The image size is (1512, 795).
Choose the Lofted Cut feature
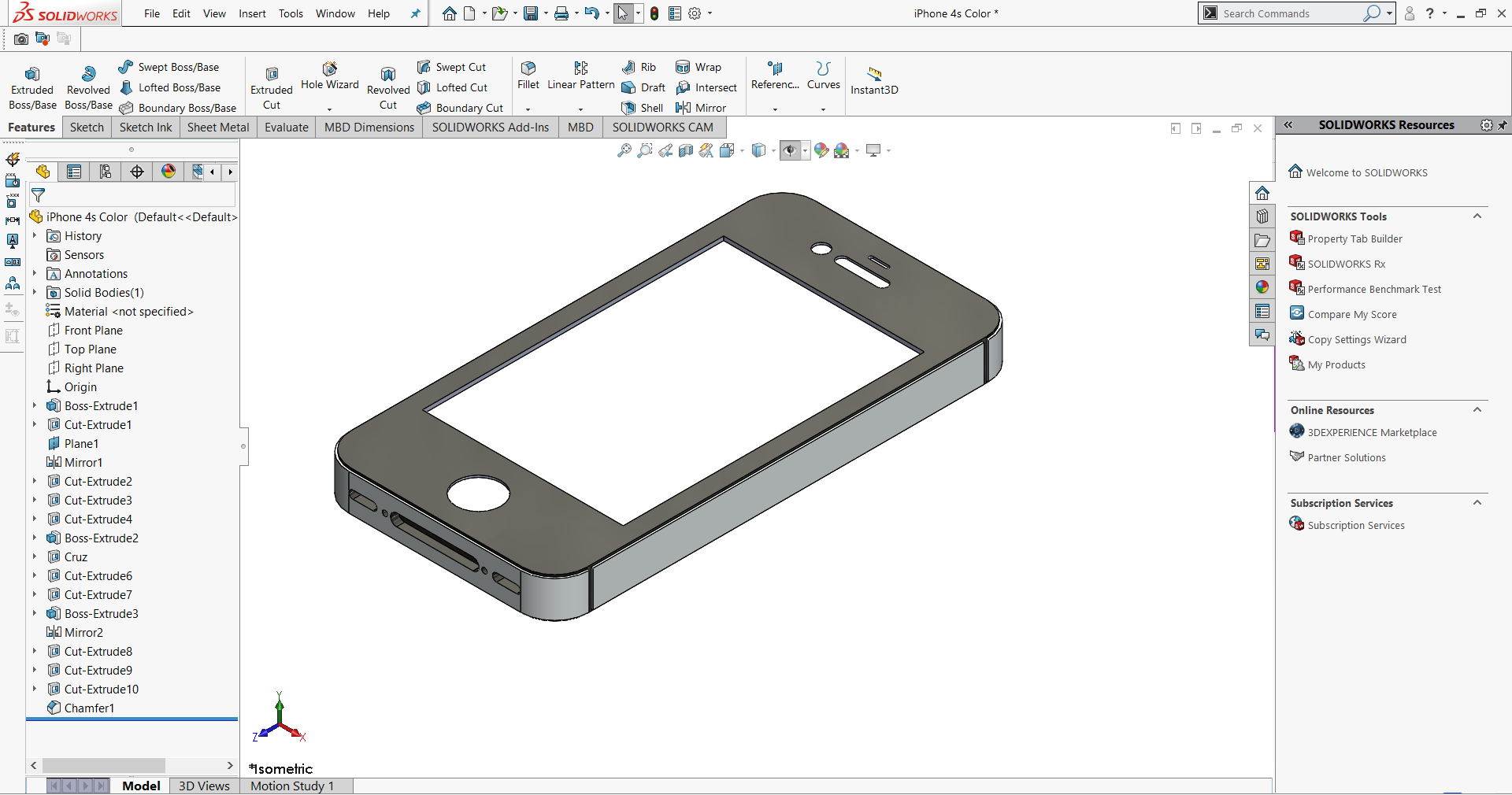pyautogui.click(x=453, y=87)
